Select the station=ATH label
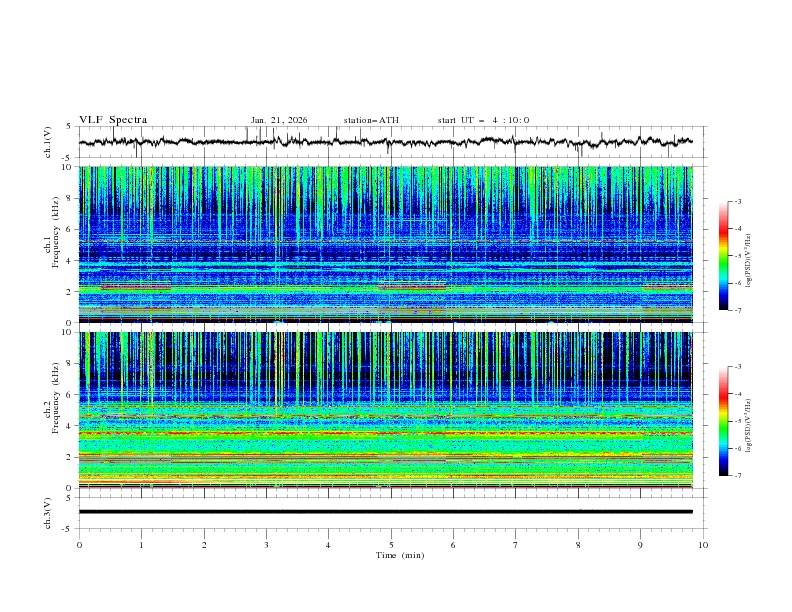This screenshot has height=612, width=792. pyautogui.click(x=371, y=120)
